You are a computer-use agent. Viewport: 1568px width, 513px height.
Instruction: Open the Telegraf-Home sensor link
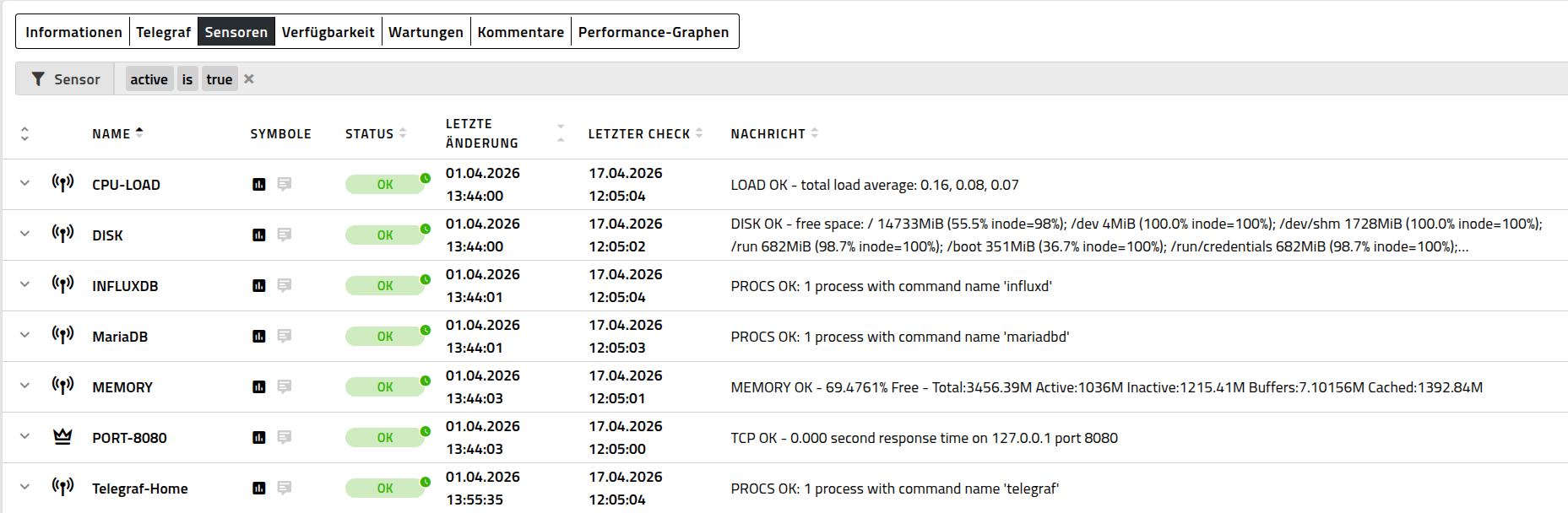coord(140,489)
